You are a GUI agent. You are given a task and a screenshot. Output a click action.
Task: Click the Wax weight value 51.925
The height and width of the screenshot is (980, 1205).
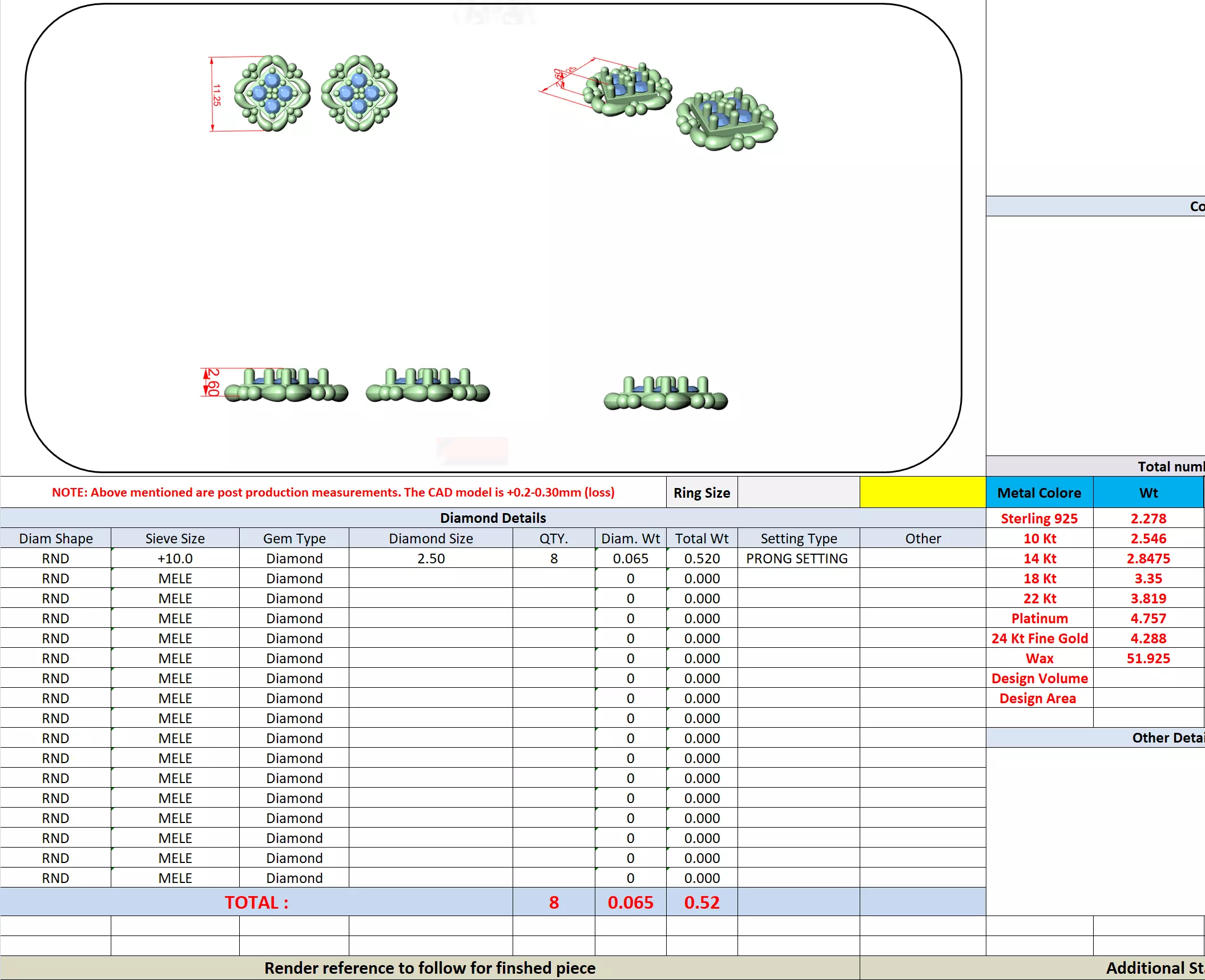(1148, 658)
